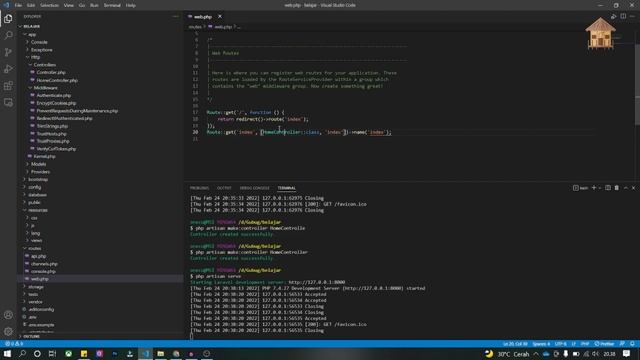This screenshot has width=640, height=360.
Task: Open Explorer panel more actions ellipsis
Action: tap(176, 16)
